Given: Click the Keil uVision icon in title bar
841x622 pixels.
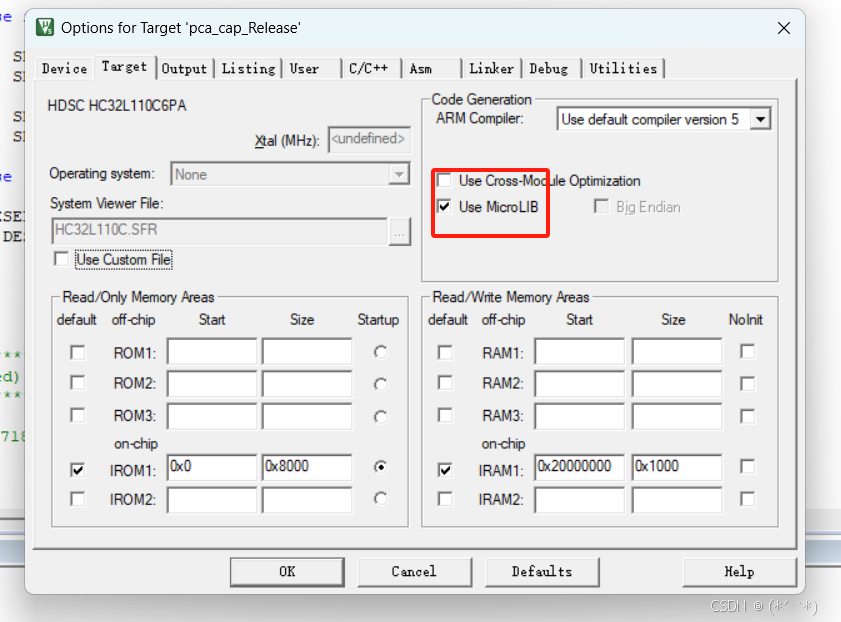Looking at the screenshot, I should point(45,27).
